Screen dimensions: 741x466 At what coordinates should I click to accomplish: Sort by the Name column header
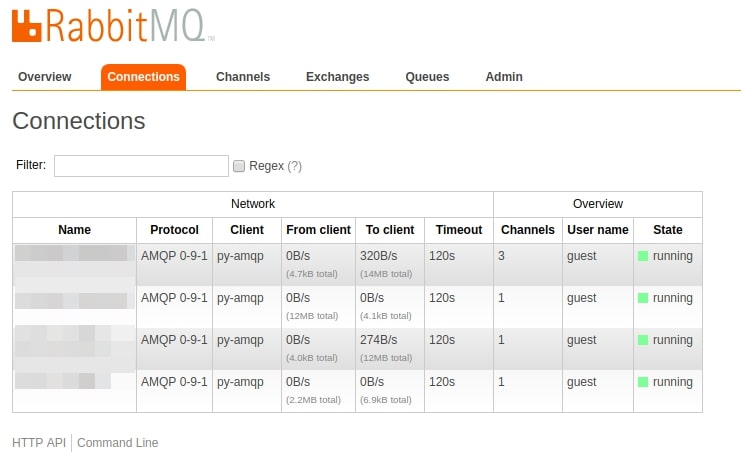click(x=75, y=230)
